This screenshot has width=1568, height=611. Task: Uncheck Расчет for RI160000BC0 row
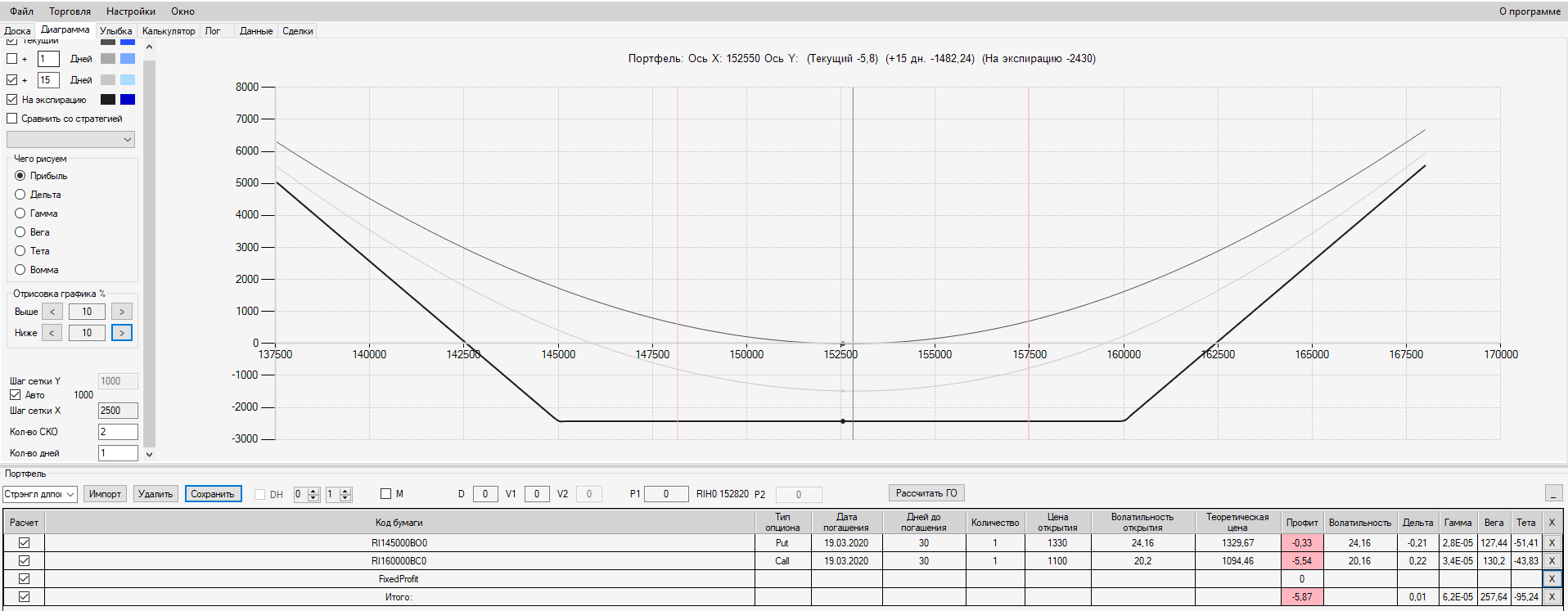pos(24,560)
